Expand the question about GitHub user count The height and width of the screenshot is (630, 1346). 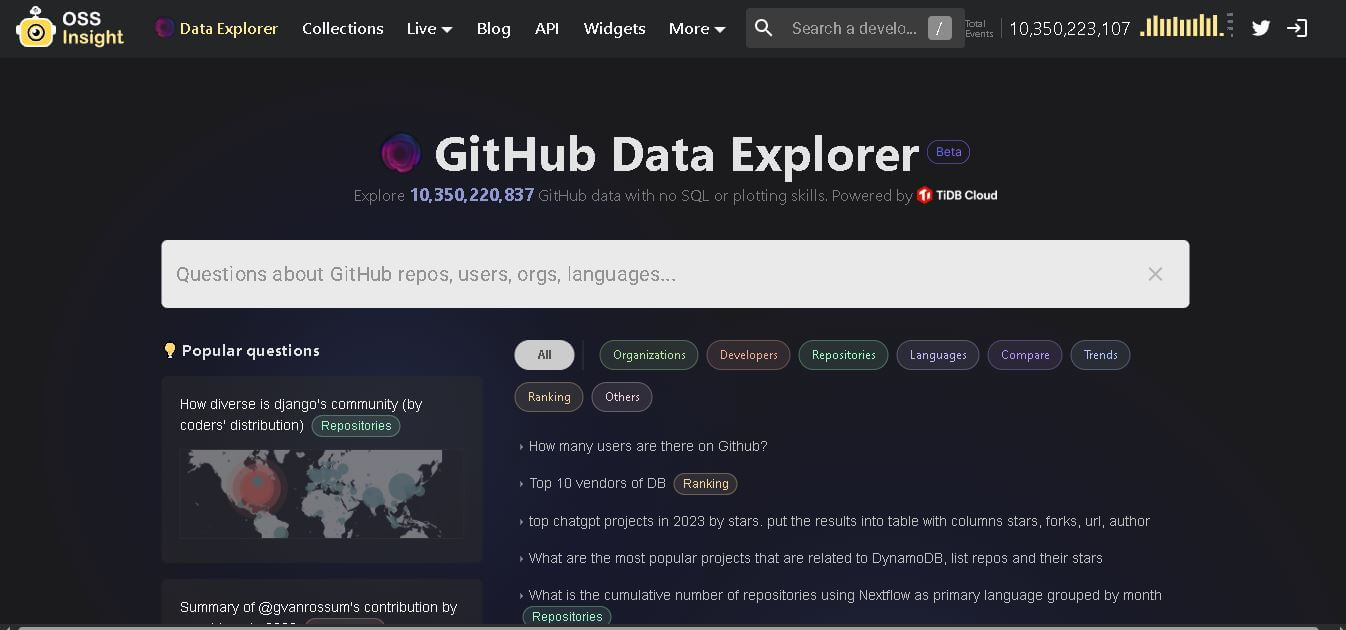647,446
